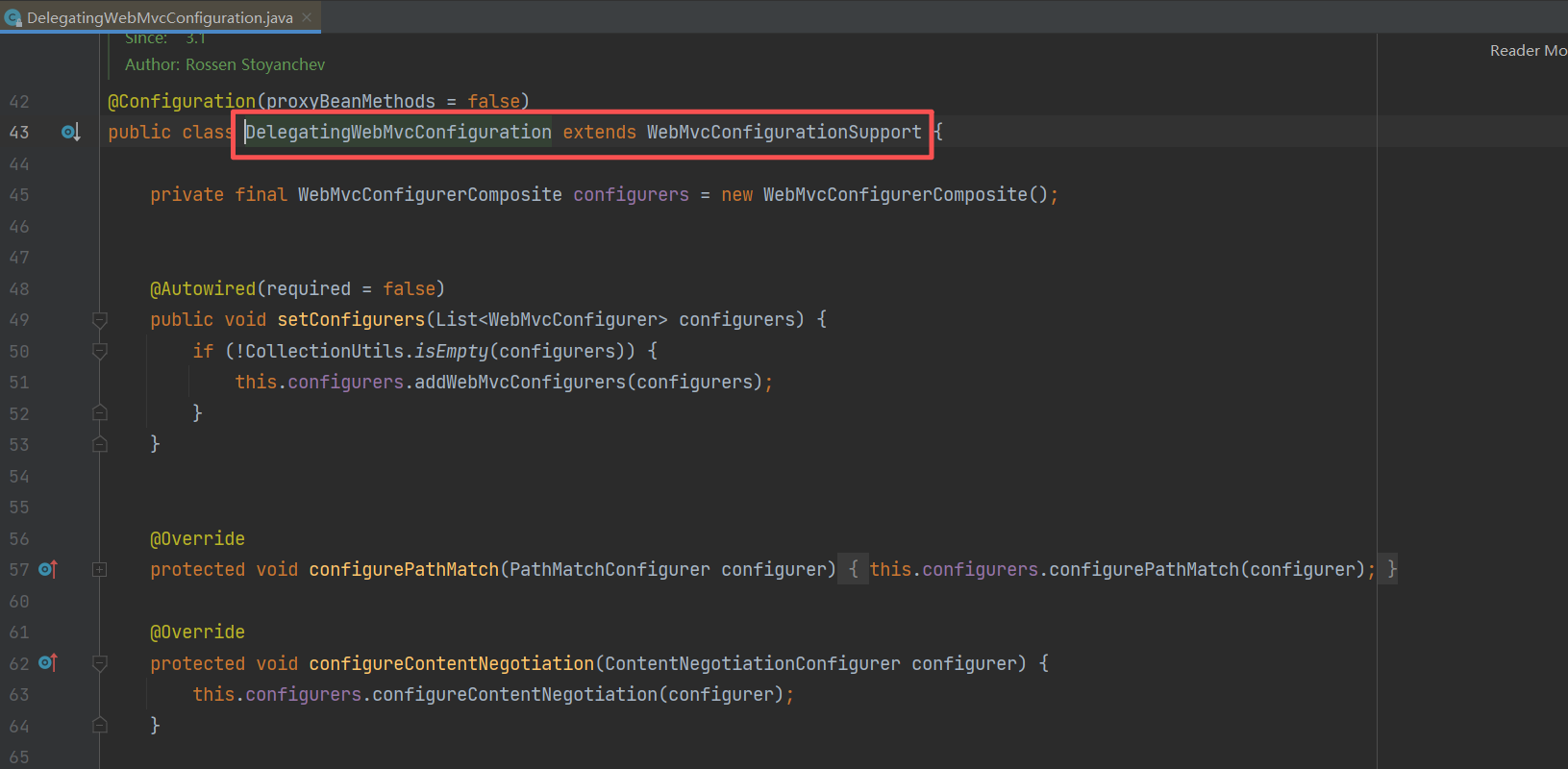Close the DelegatingWebMvcConfiguration.java tab
The height and width of the screenshot is (769, 1568).
(x=307, y=17)
